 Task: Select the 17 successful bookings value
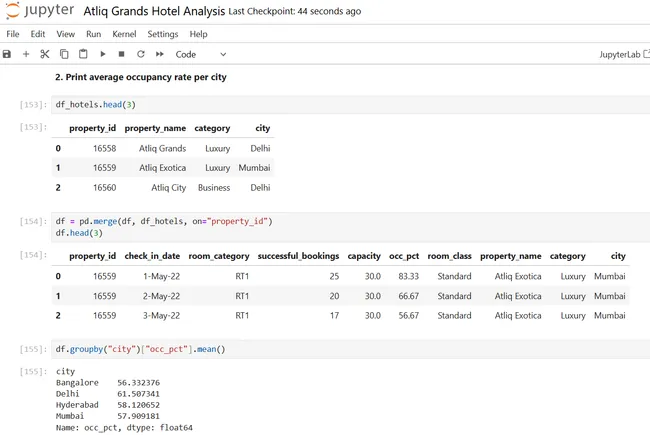[x=334, y=316]
